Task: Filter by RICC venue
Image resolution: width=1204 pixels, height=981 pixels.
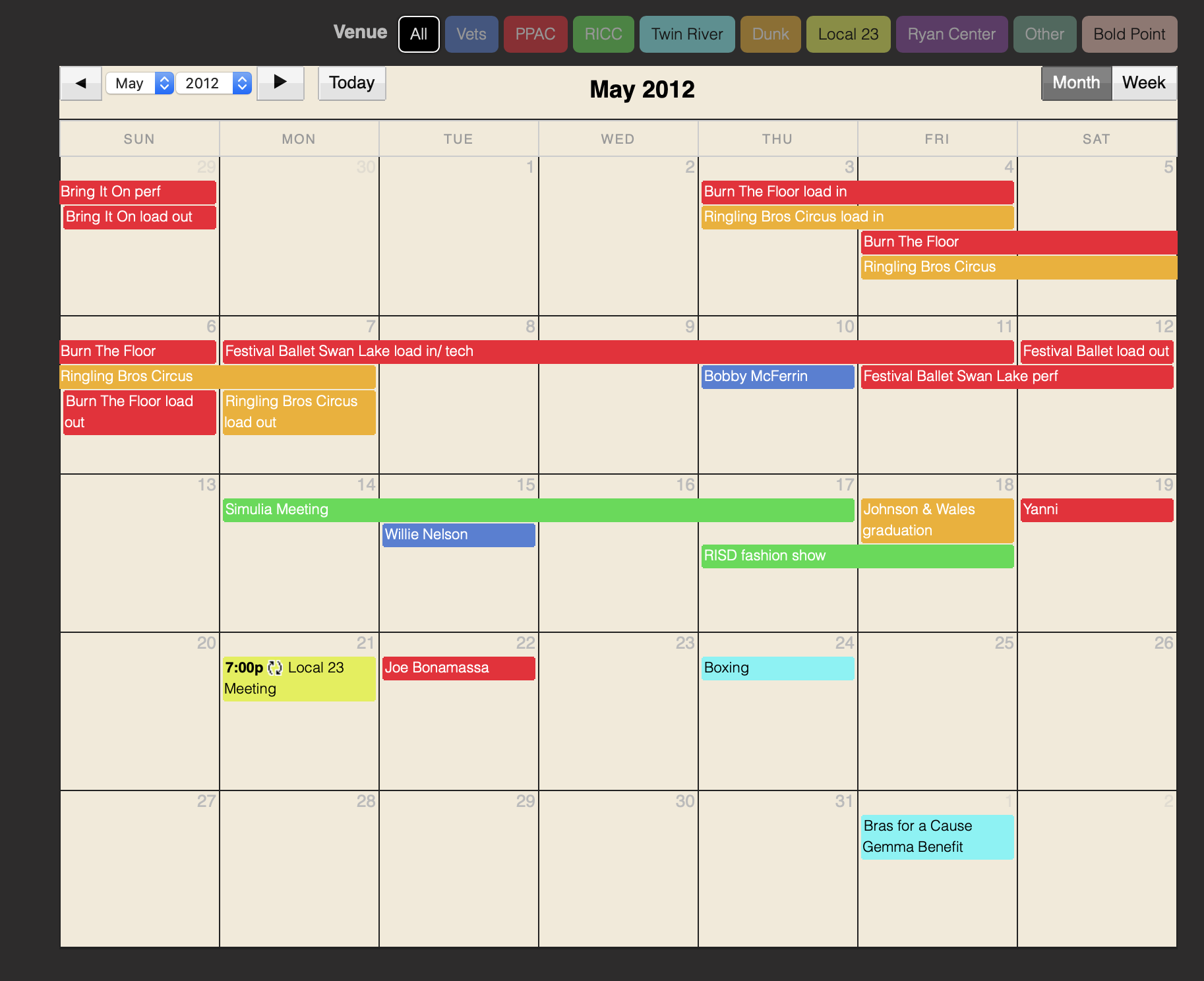Action: click(603, 34)
